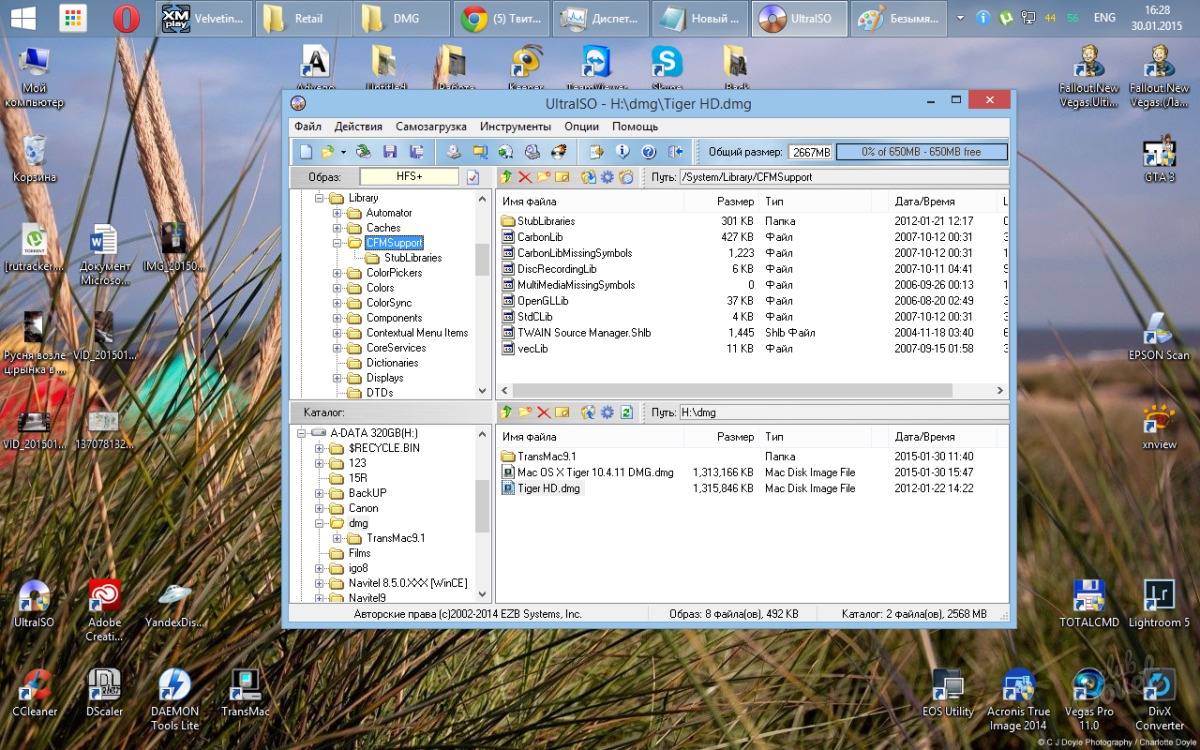
Task: Click the Help question mark icon
Action: click(x=648, y=152)
